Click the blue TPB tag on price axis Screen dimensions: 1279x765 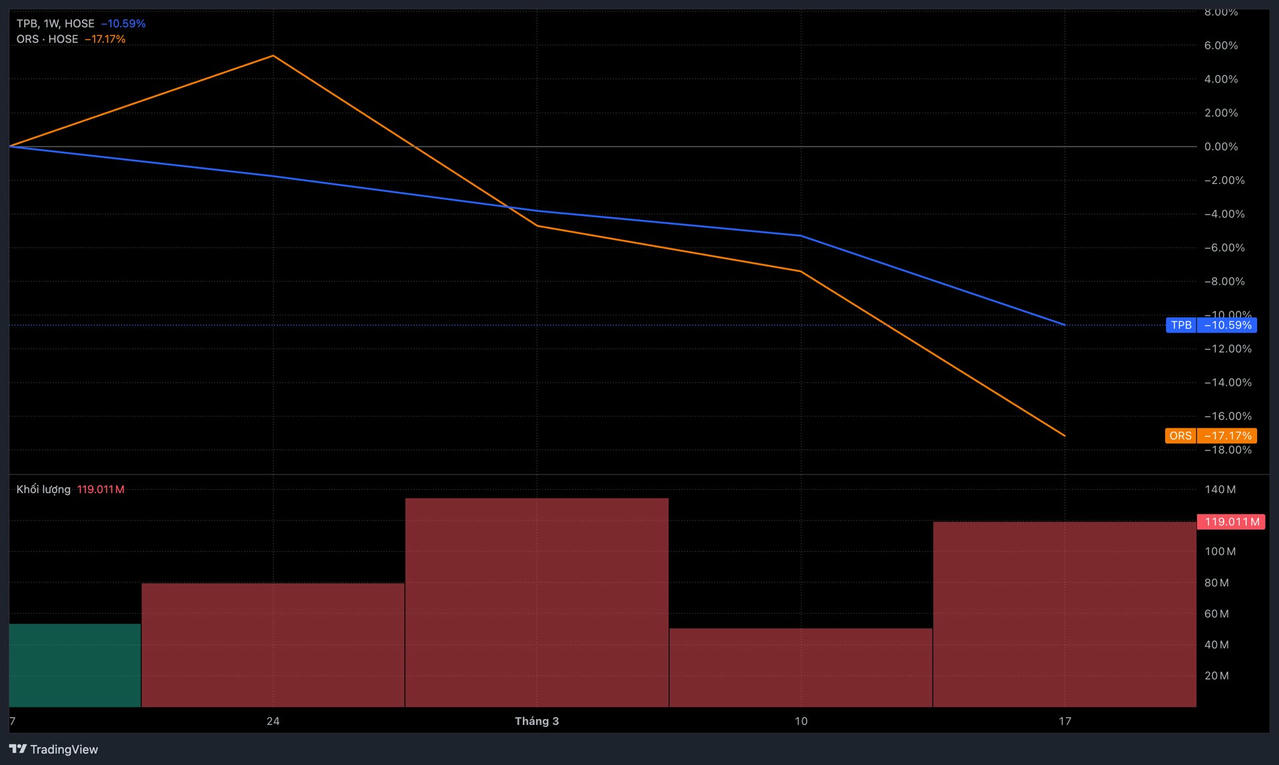1181,325
